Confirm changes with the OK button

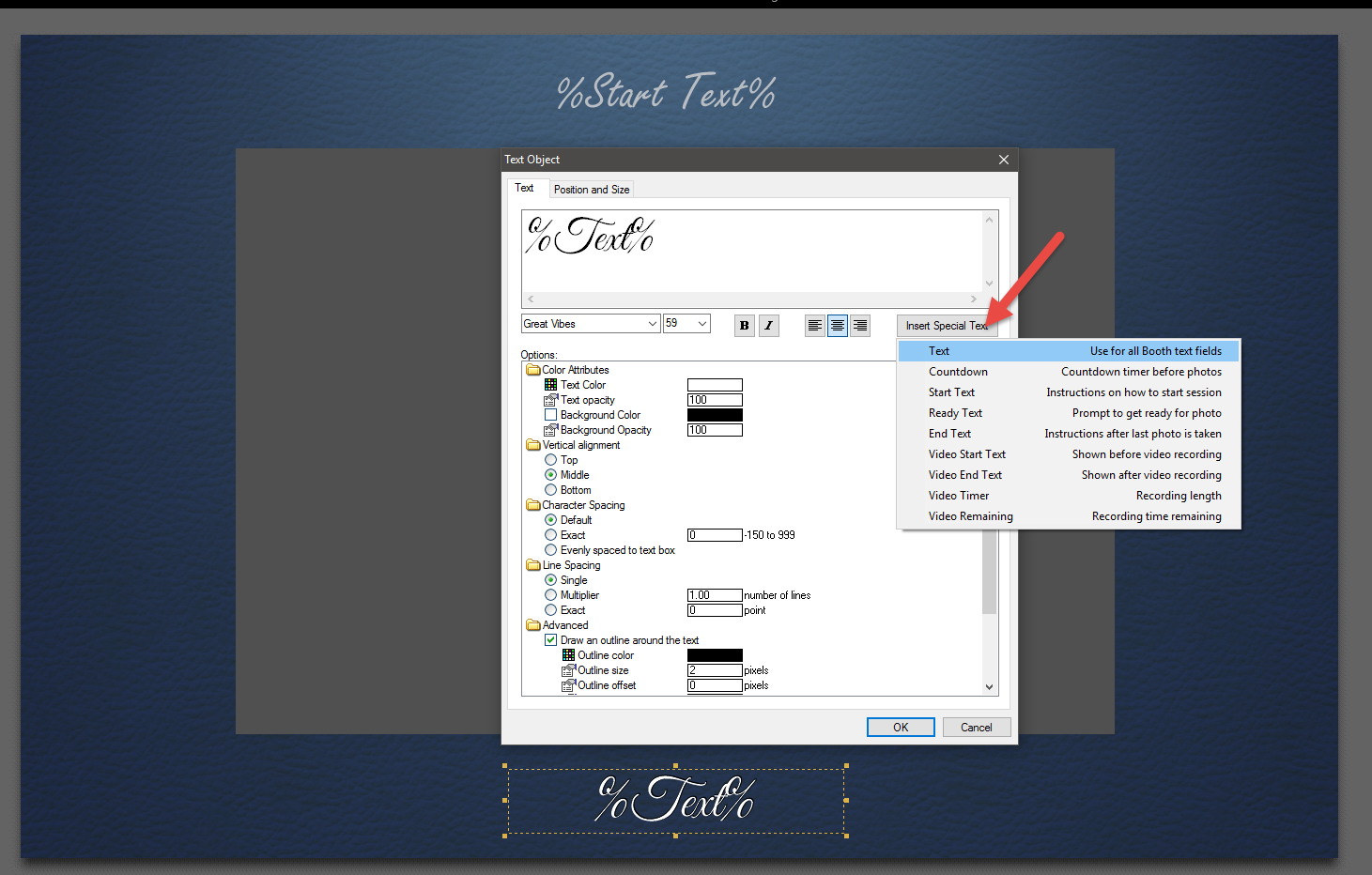(900, 727)
